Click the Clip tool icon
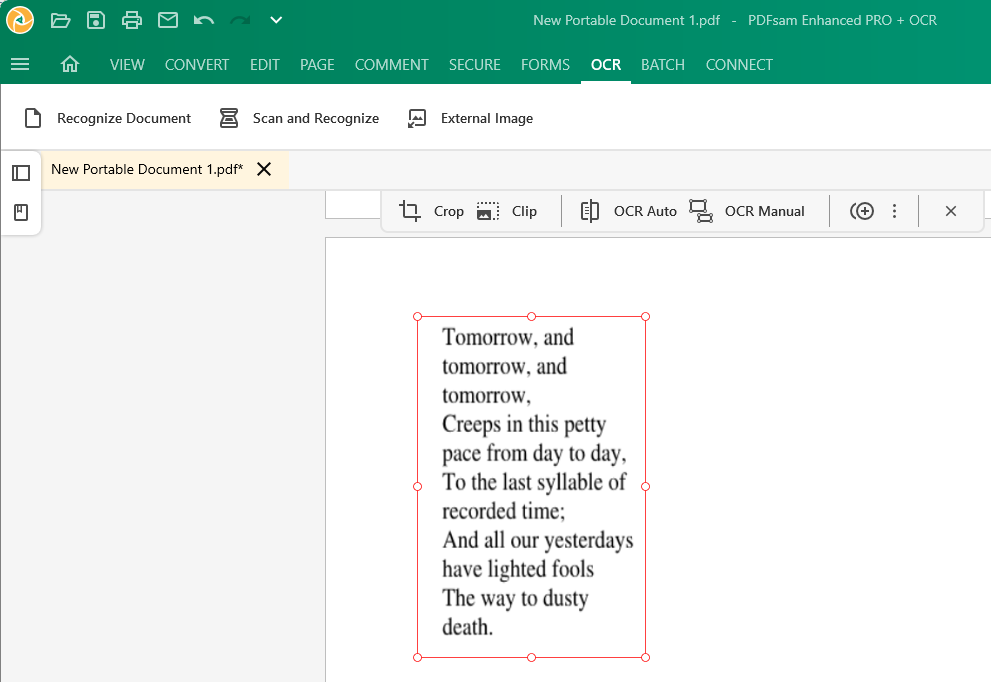991x682 pixels. [488, 211]
